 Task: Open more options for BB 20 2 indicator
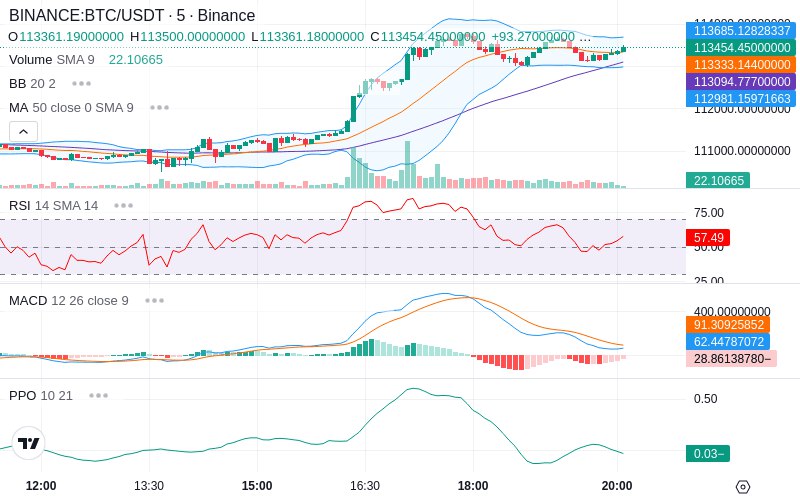pos(82,83)
